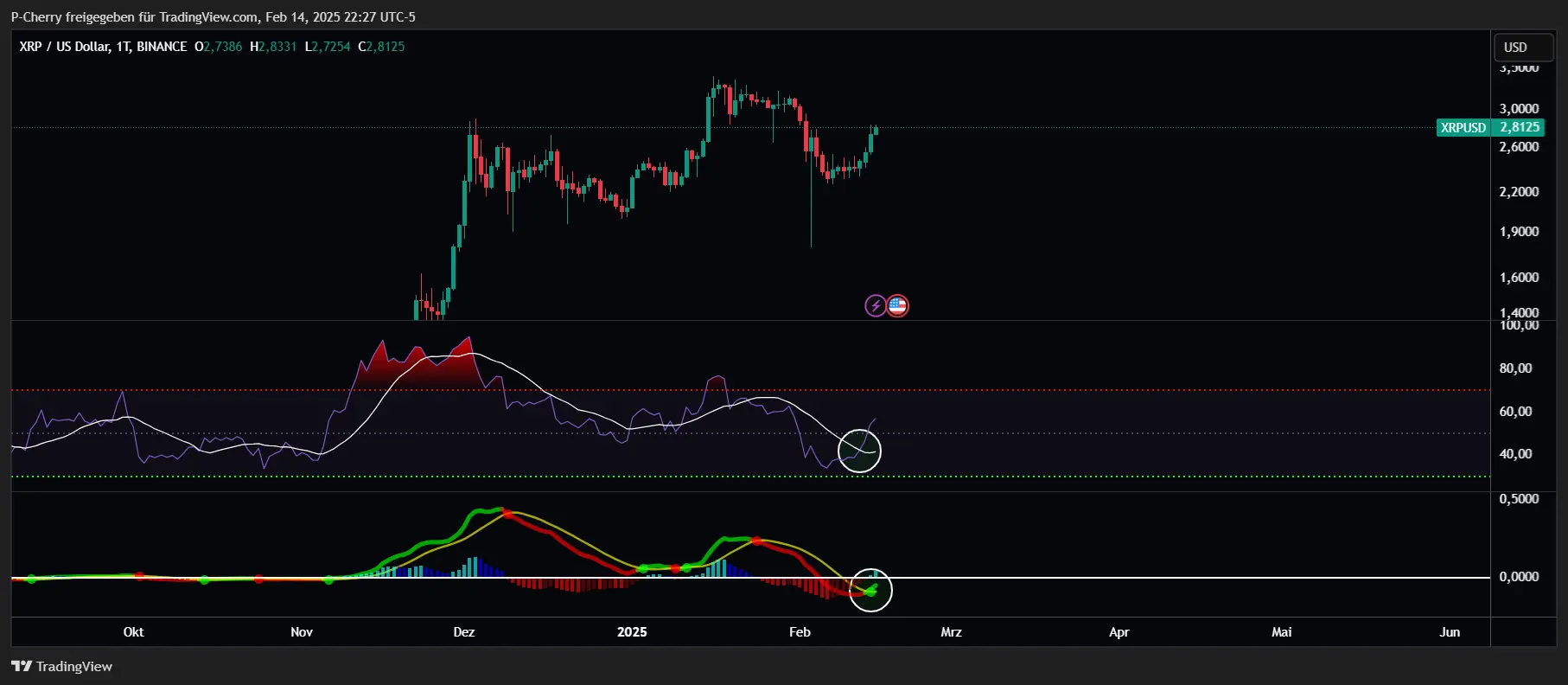Click the open value O2,7386
The image size is (1568, 685).
point(219,47)
